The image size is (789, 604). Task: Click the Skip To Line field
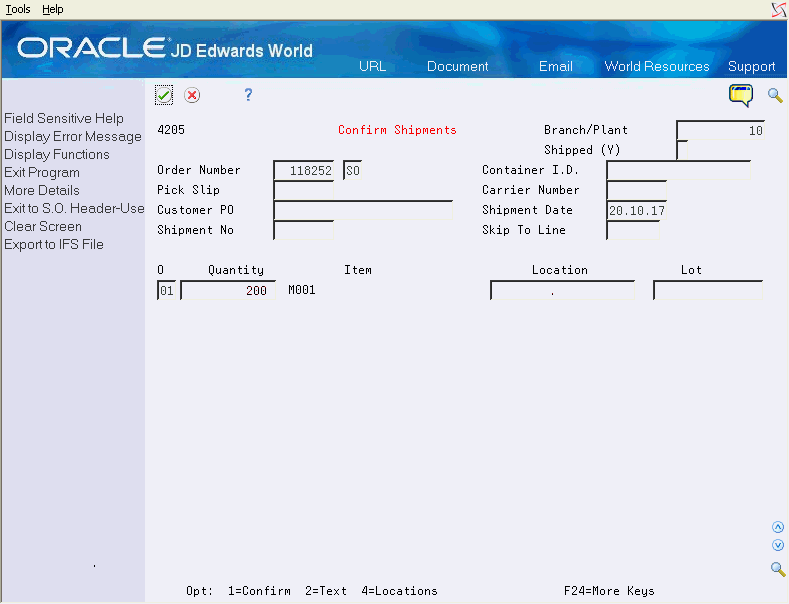pos(633,230)
